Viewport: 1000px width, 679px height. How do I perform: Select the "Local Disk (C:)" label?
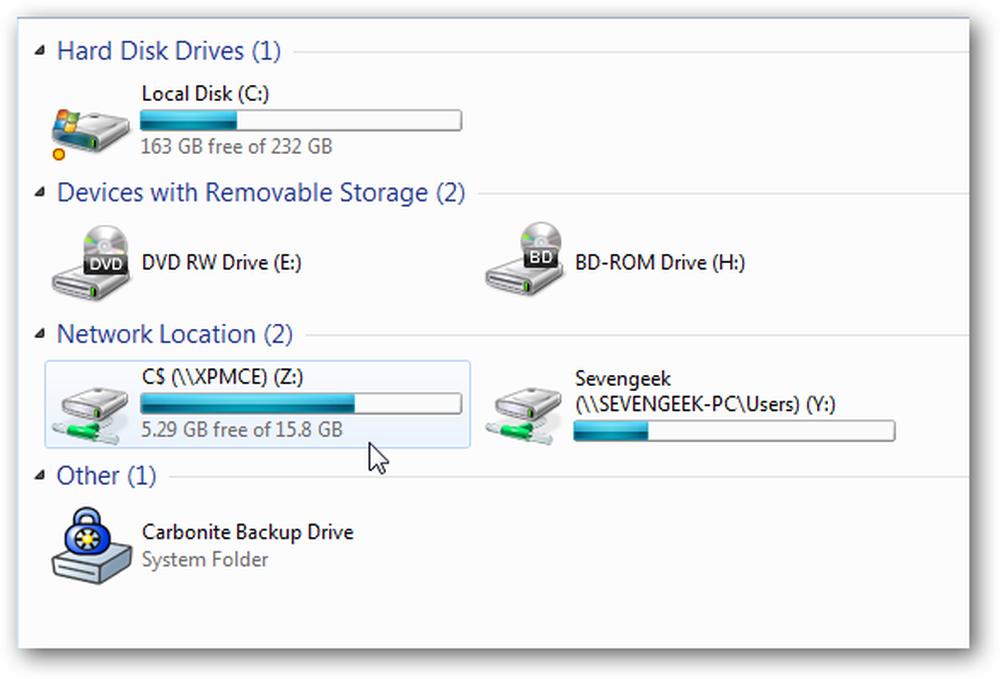(205, 94)
